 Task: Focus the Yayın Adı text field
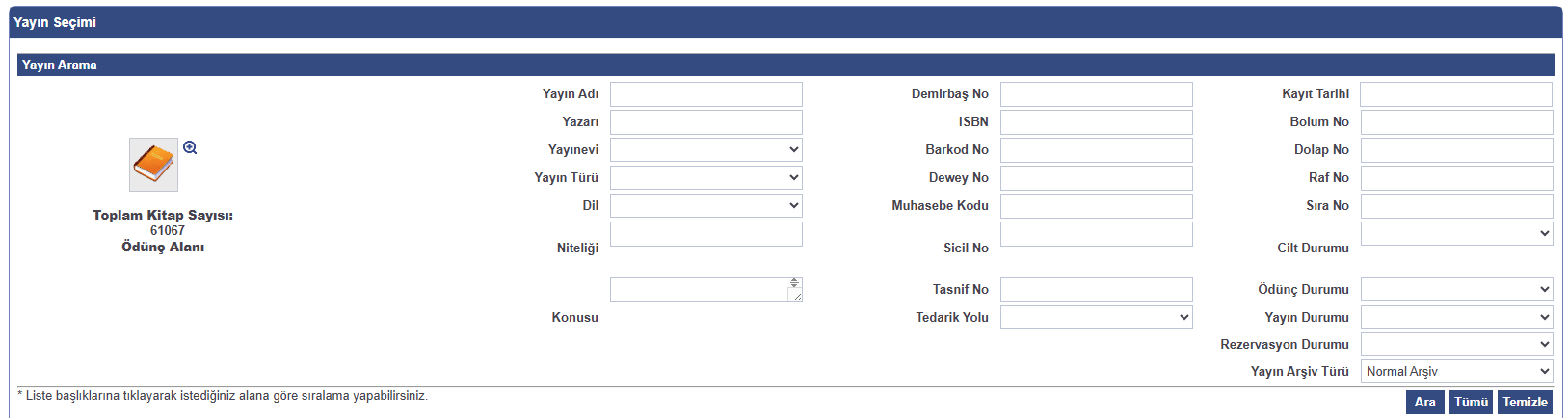(705, 94)
